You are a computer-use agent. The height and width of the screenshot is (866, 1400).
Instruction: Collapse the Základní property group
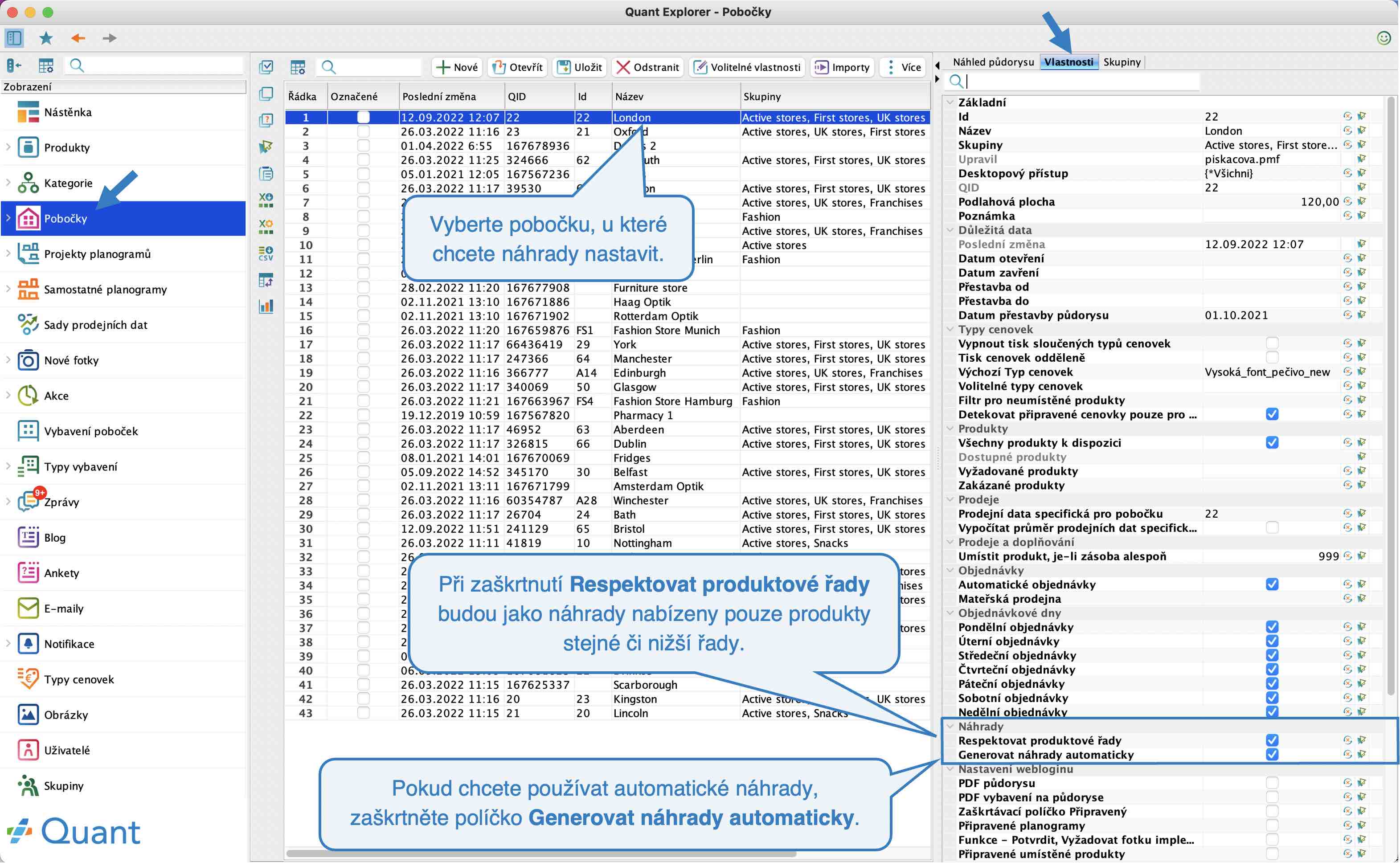click(x=950, y=102)
